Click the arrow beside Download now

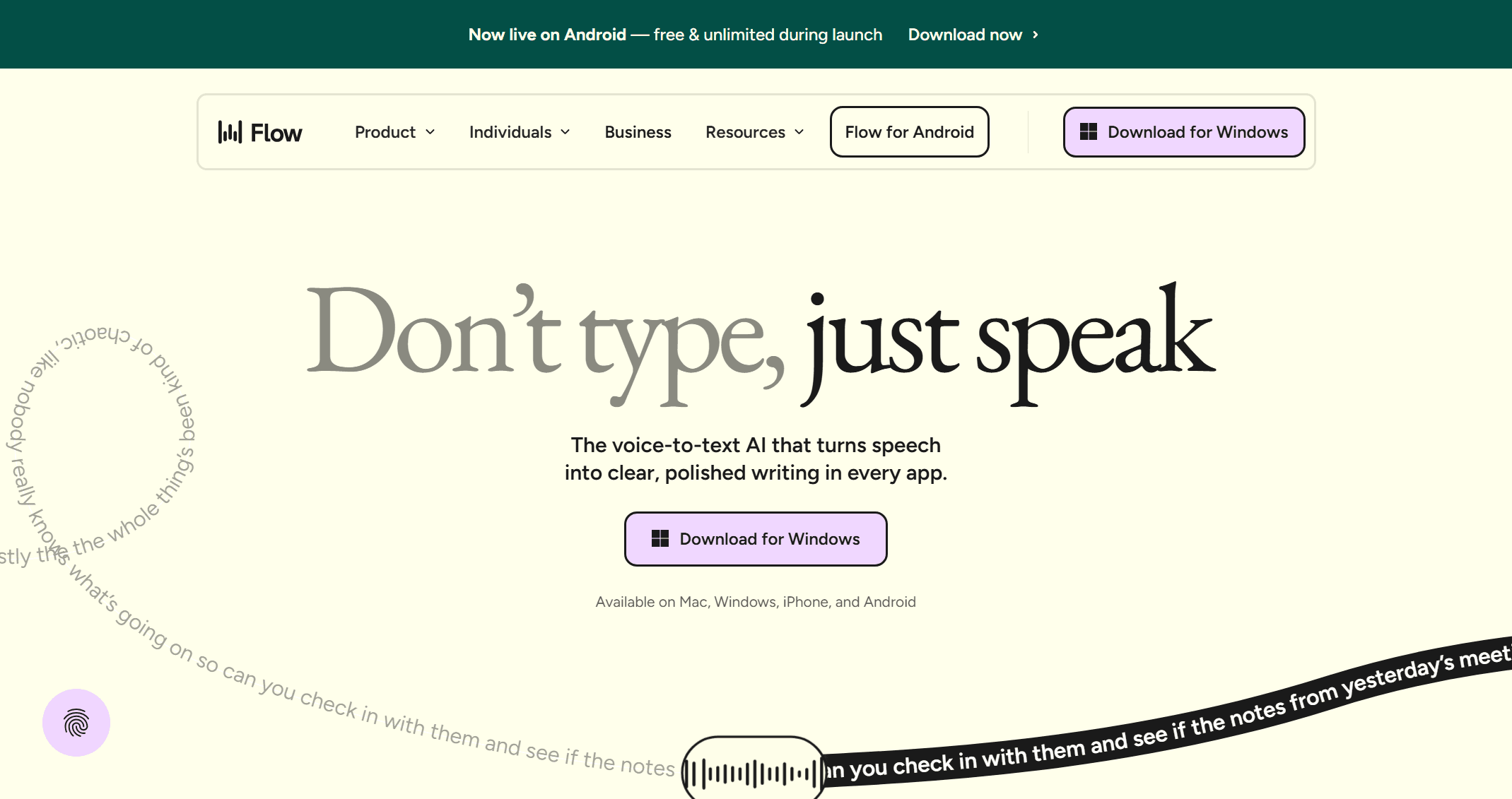1036,35
